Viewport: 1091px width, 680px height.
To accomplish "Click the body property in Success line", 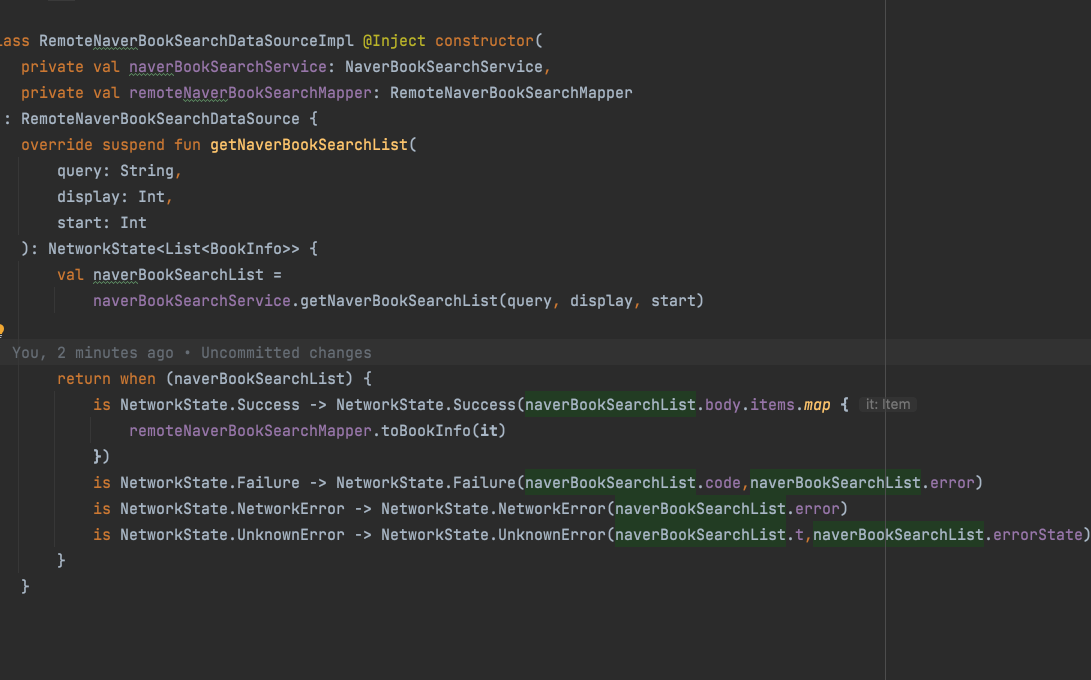I will click(x=722, y=404).
